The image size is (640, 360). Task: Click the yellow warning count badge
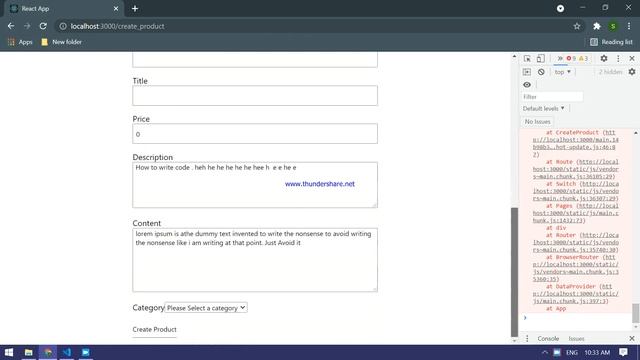583,59
